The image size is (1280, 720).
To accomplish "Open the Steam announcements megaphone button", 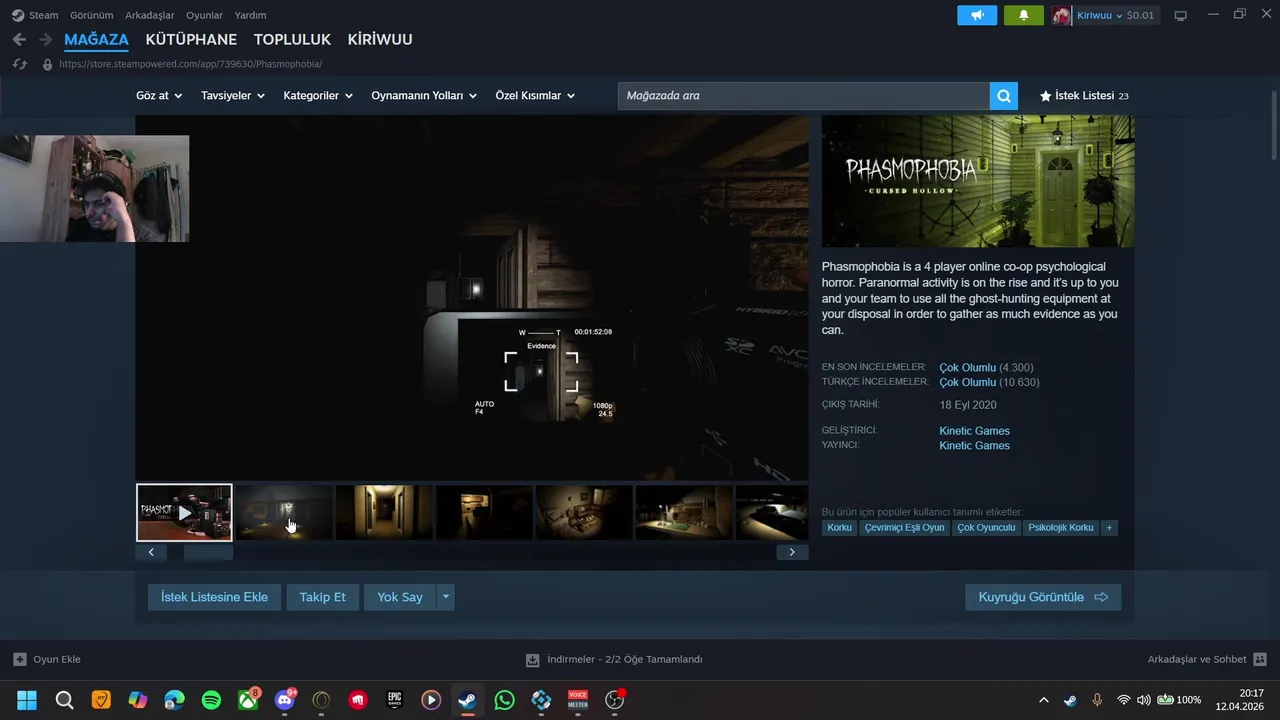I will coord(977,15).
